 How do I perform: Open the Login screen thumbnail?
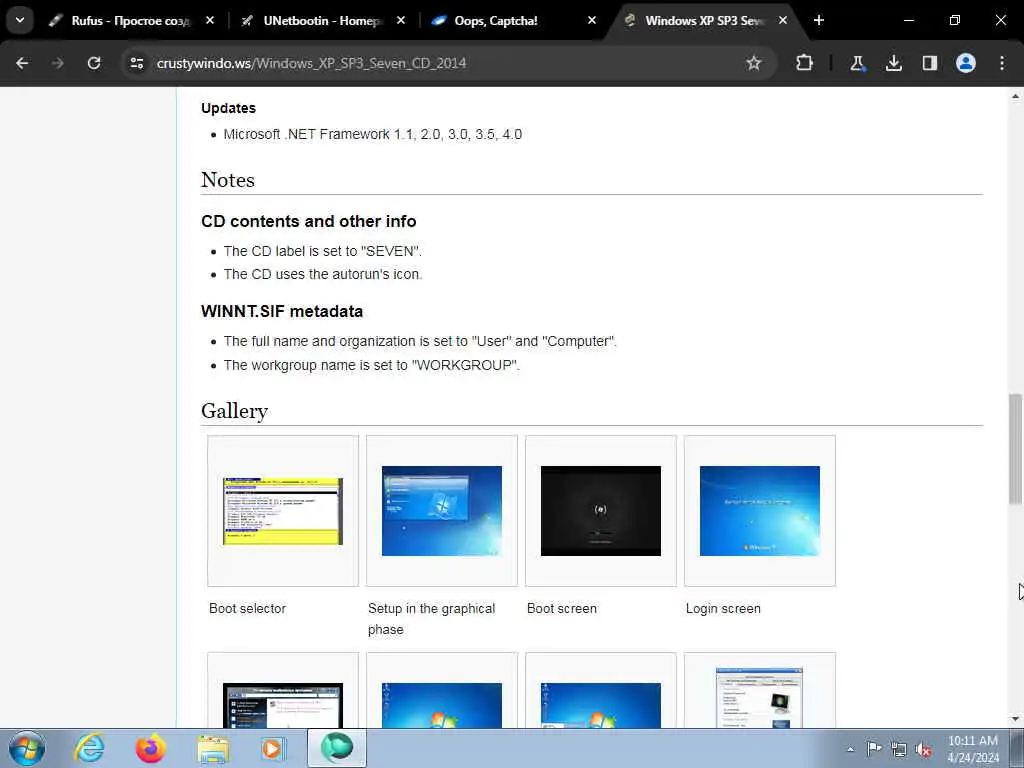760,511
